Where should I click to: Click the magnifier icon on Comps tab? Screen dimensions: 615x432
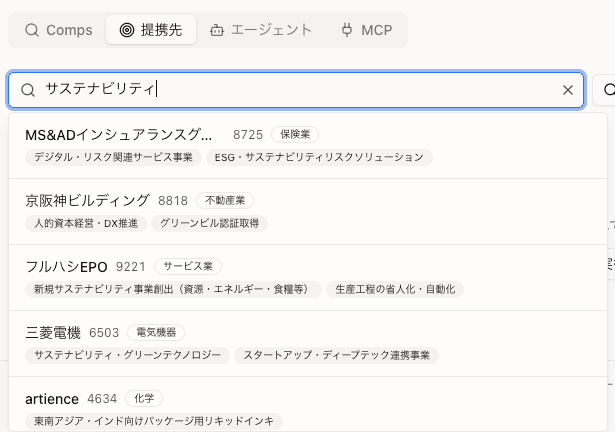[x=31, y=30]
